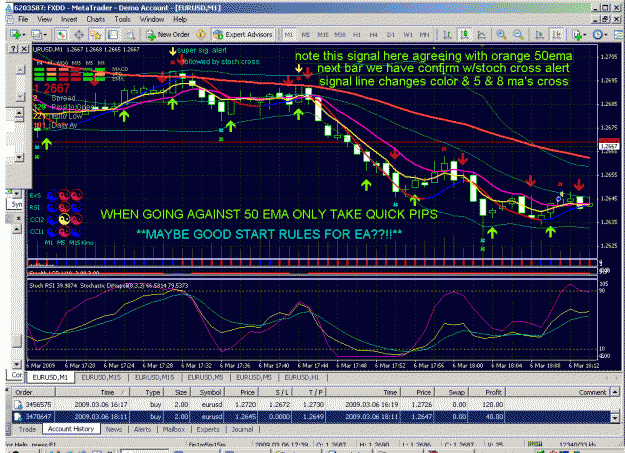The width and height of the screenshot is (625, 453).
Task: Select bar chart display icon
Action: point(447,35)
